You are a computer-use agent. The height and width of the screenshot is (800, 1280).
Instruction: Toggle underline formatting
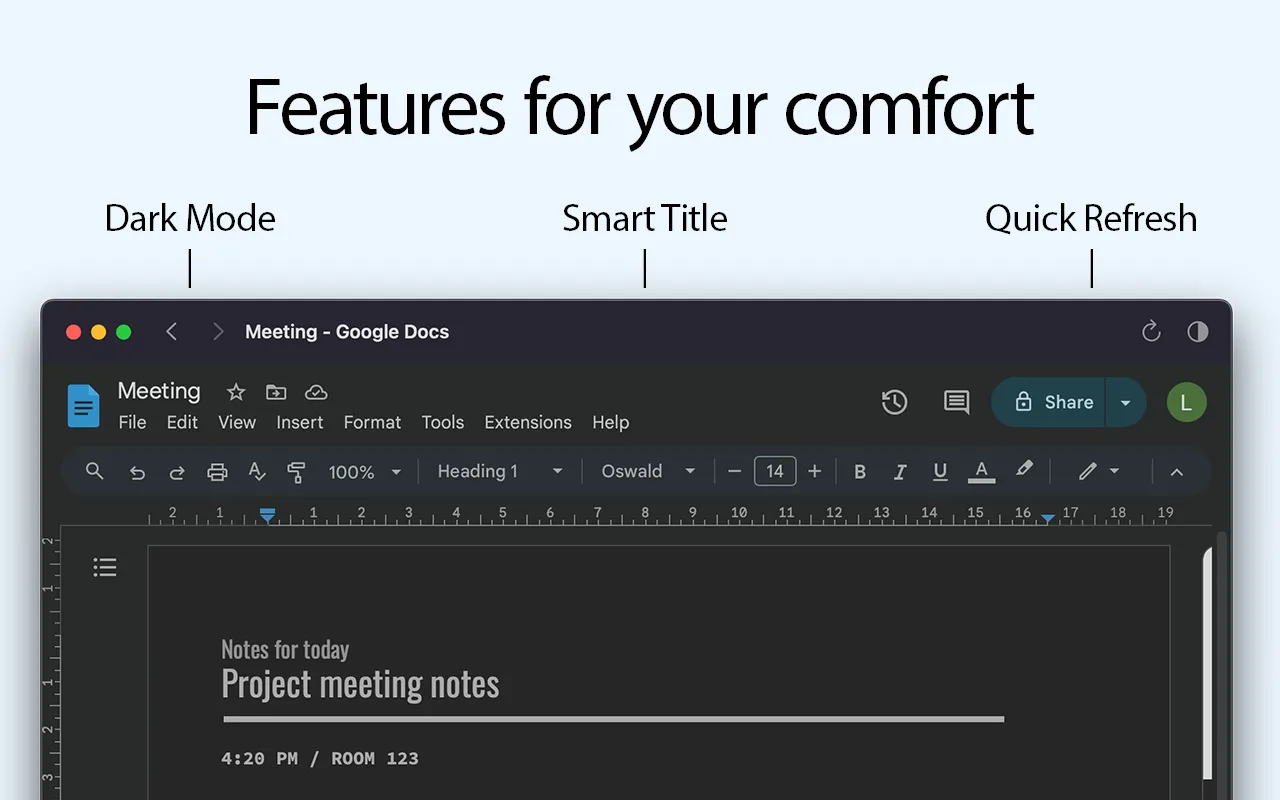(x=939, y=471)
